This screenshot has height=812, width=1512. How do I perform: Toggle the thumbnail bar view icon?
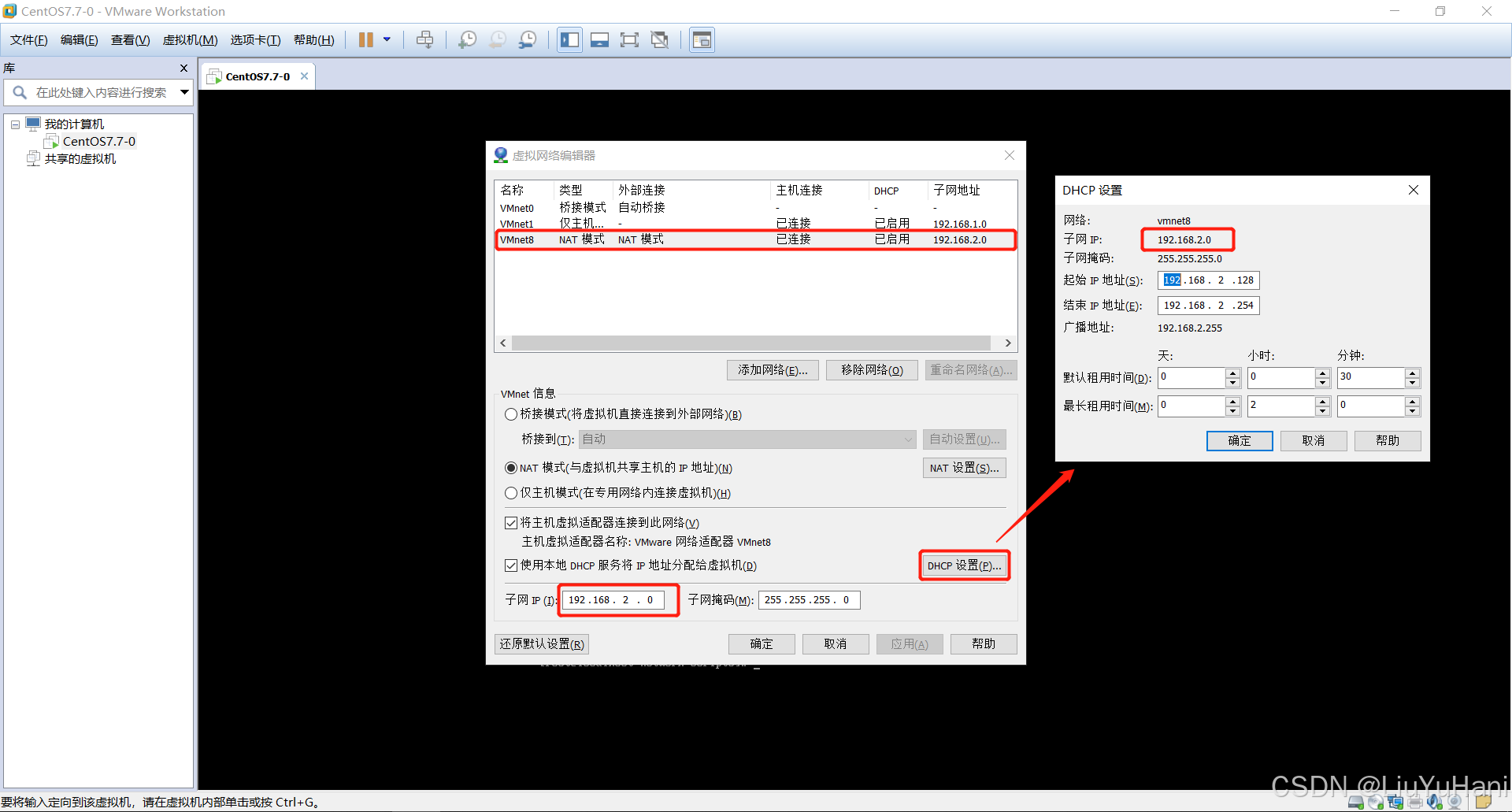point(599,40)
